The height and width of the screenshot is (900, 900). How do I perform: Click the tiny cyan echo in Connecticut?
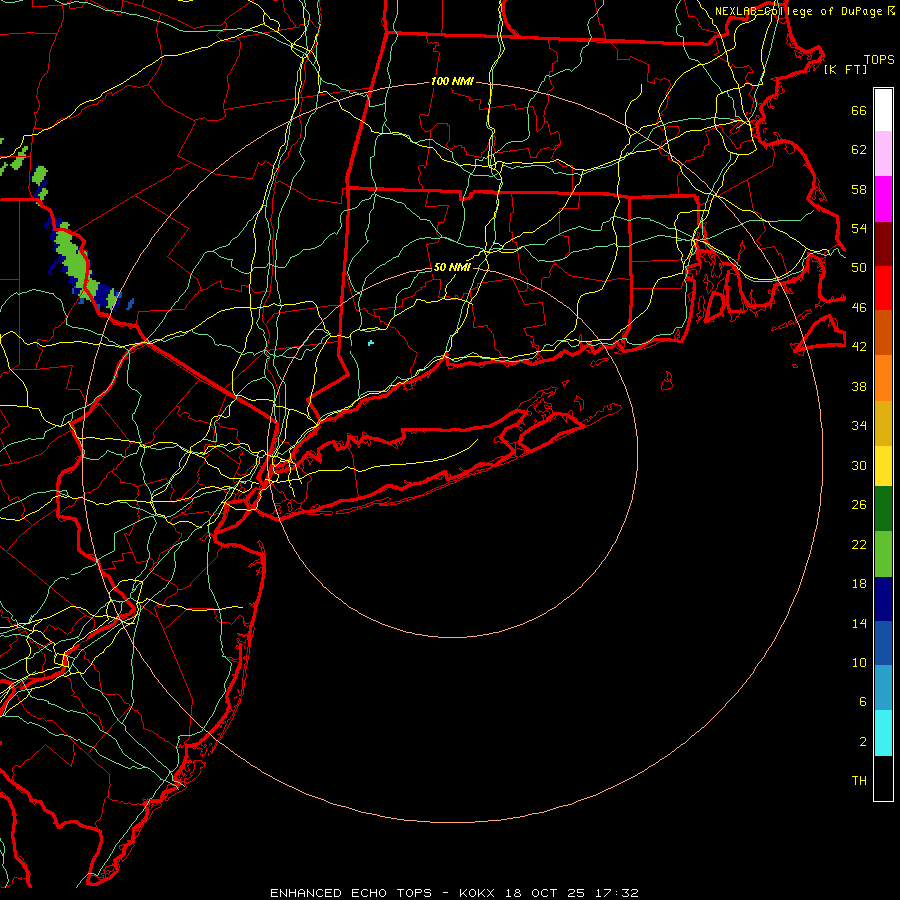tap(371, 343)
